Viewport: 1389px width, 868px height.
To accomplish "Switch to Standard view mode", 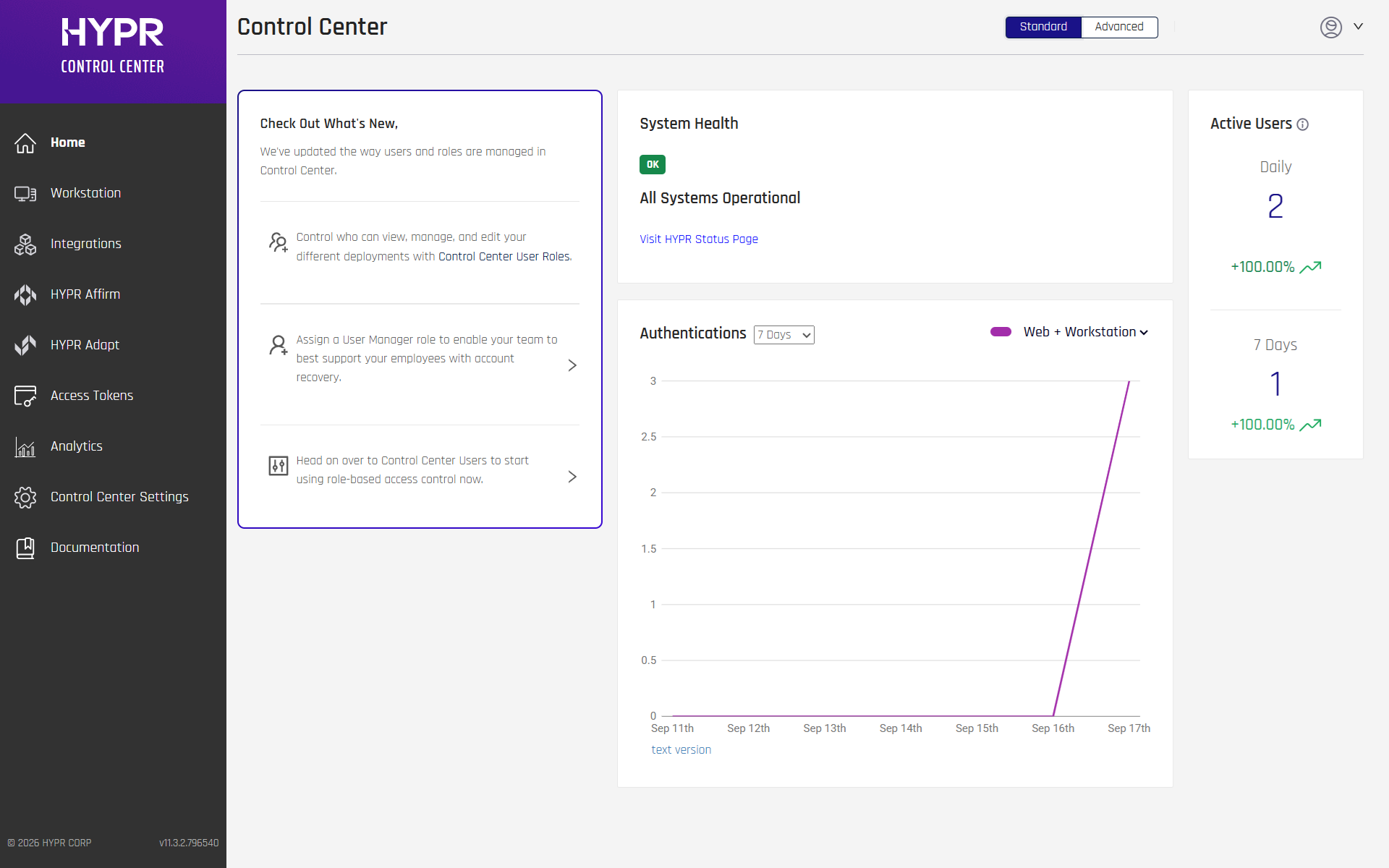I will tap(1043, 27).
